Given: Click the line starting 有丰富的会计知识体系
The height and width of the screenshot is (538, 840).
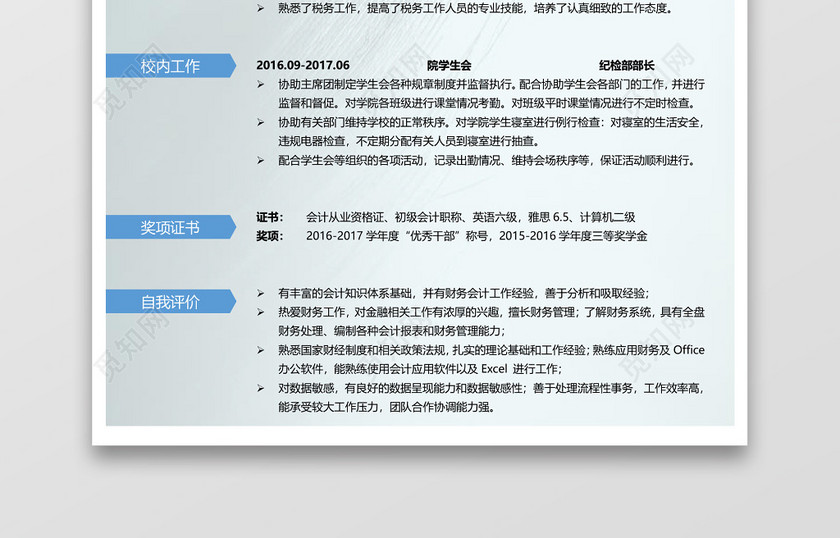Looking at the screenshot, I should [464, 293].
